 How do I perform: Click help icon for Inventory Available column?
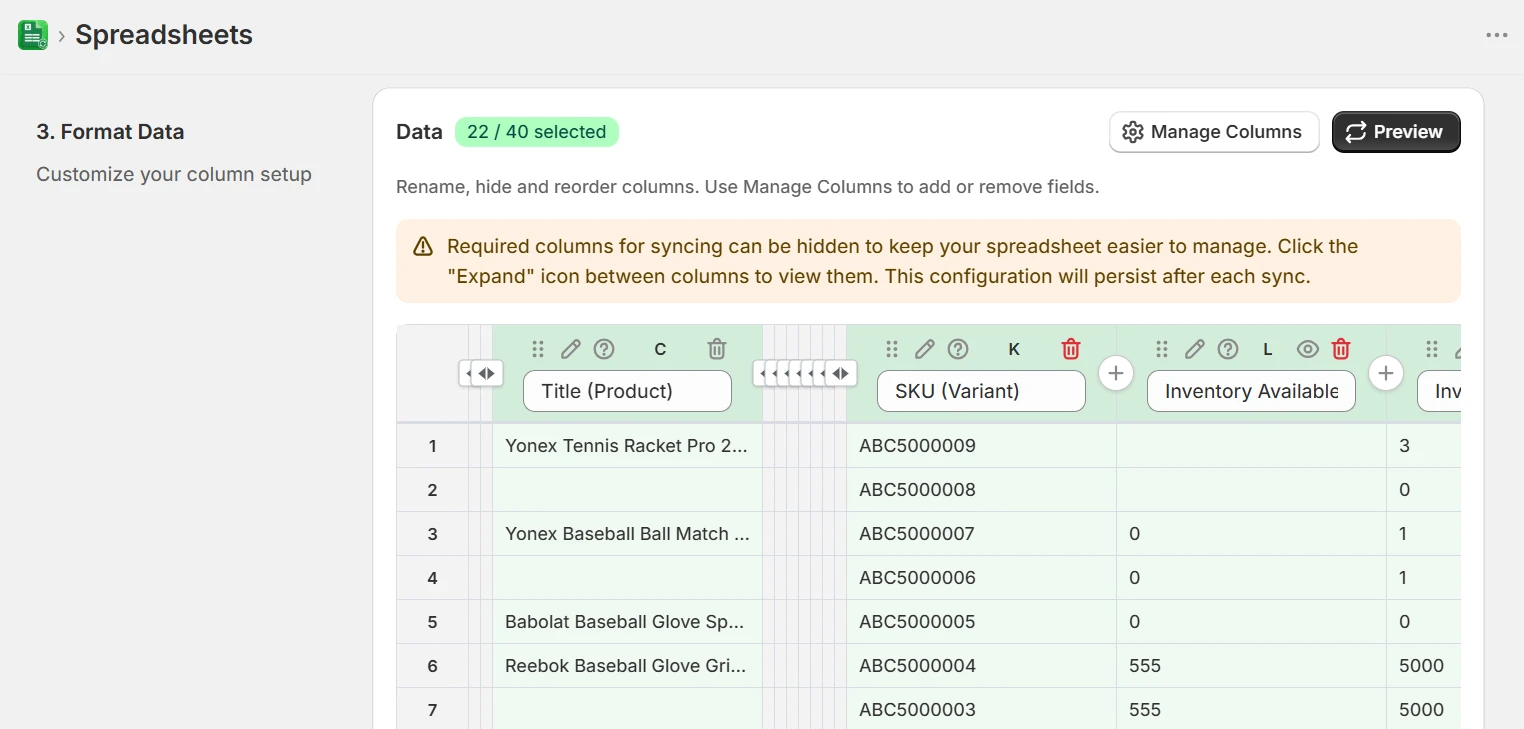click(1228, 349)
